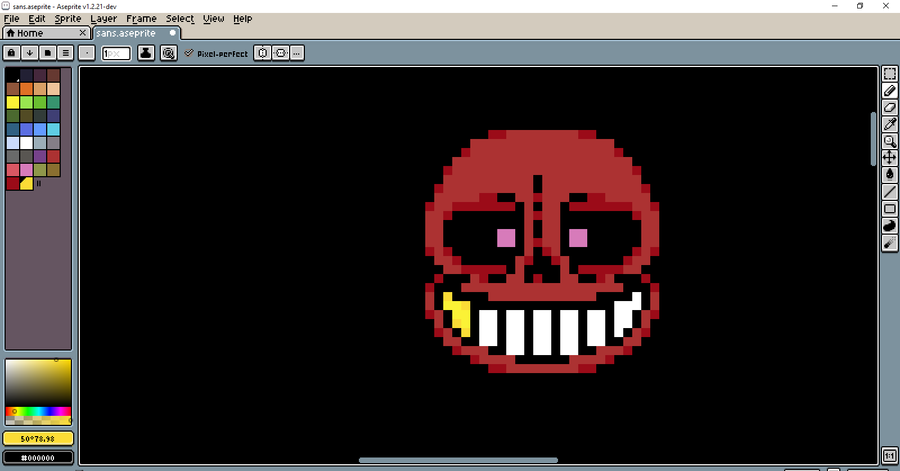The image size is (900, 471).
Task: Select the Eyedropper tool
Action: tap(889, 124)
